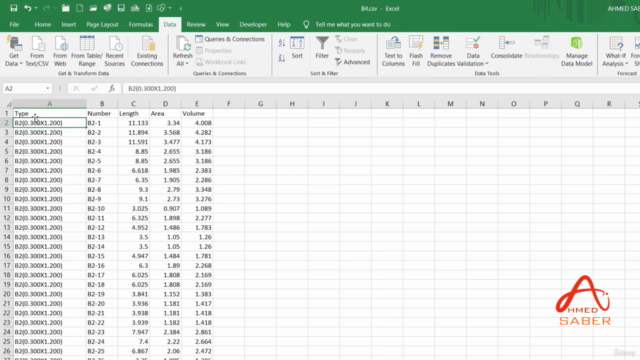Select row 10 header
This screenshot has height=360, width=640.
[7, 199]
